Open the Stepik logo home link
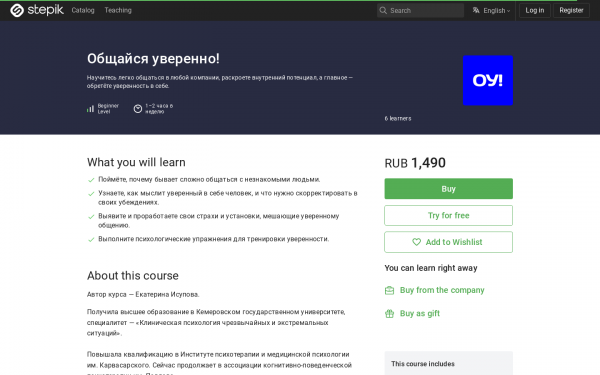Image resolution: width=600 pixels, height=375 pixels. pos(37,10)
